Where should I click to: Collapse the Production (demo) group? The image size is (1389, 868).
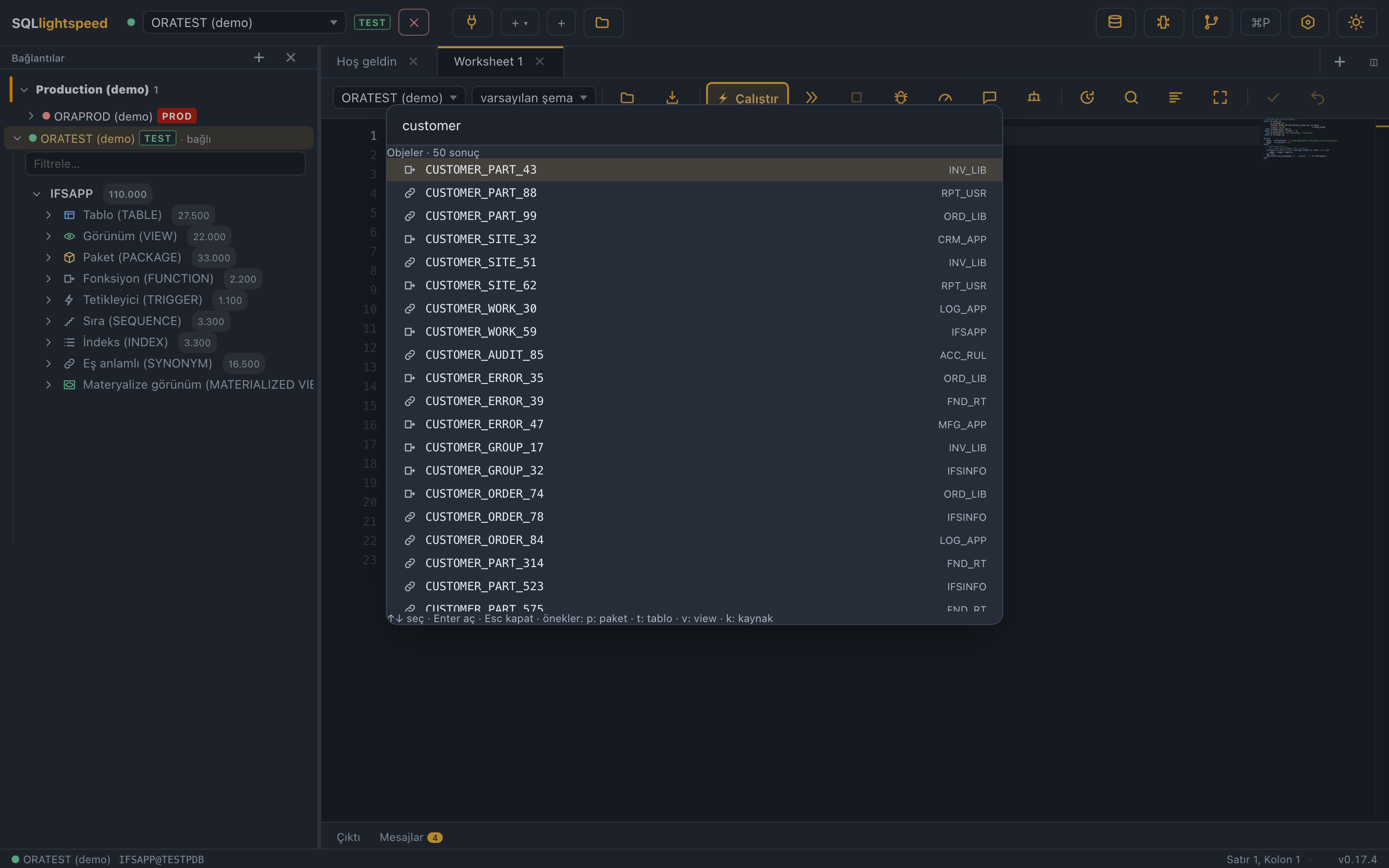24,90
